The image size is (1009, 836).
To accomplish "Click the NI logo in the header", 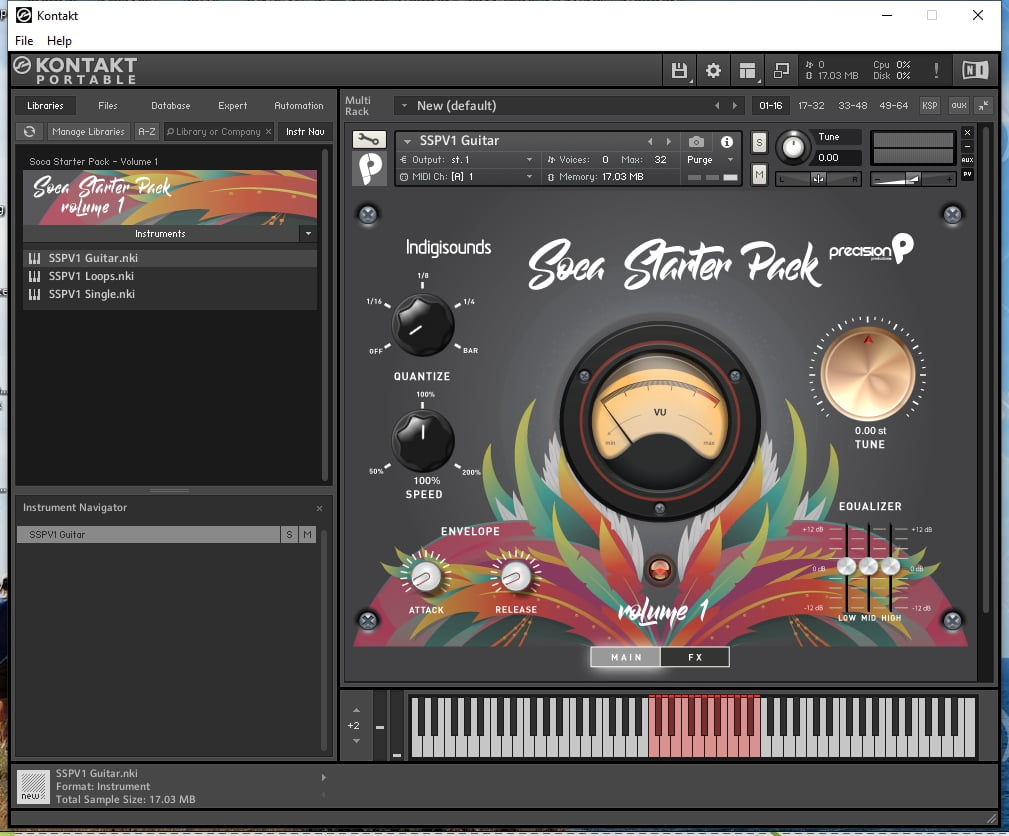I will pos(975,70).
